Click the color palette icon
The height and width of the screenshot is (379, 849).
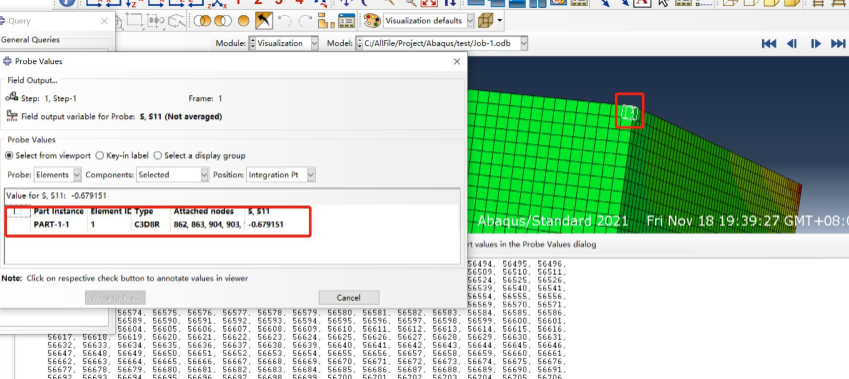coord(372,21)
